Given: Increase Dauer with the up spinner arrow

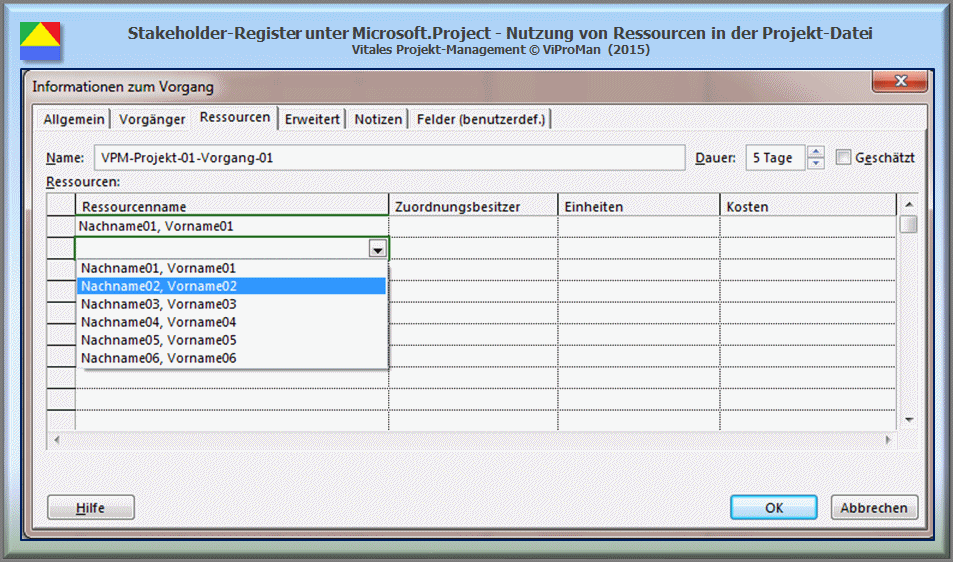Looking at the screenshot, I should tap(816, 152).
